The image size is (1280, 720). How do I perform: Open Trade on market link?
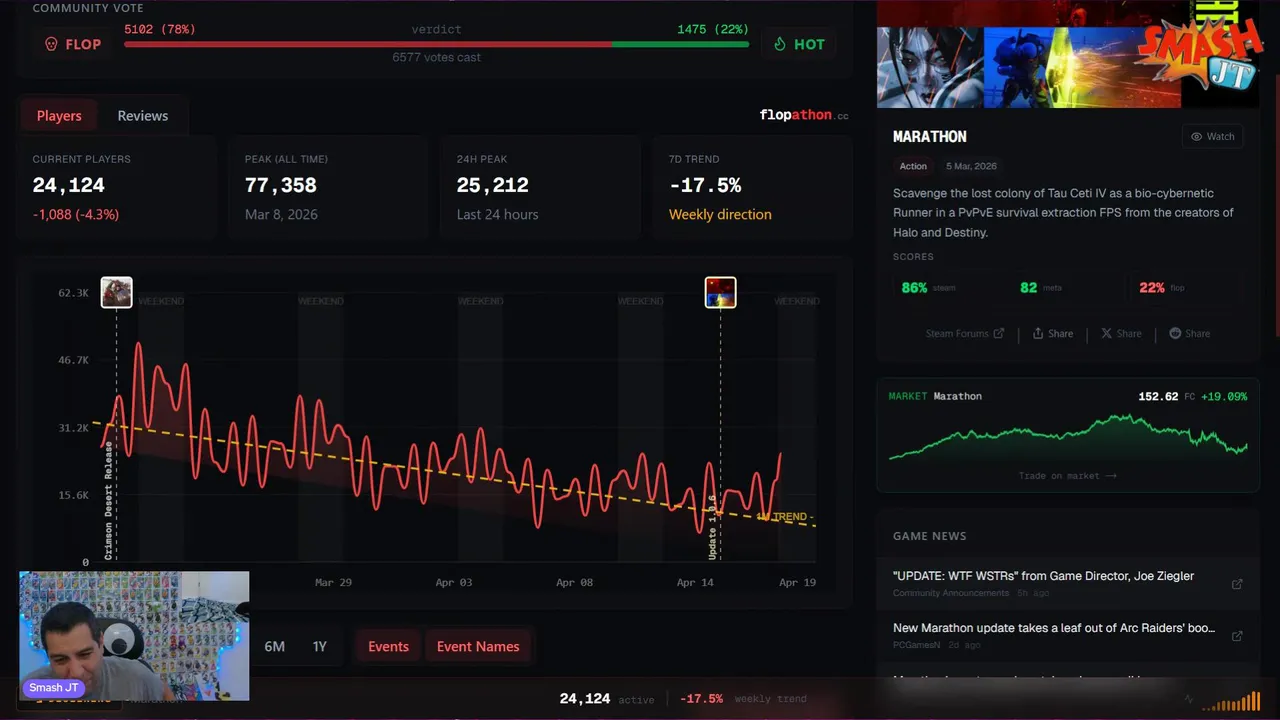[1067, 476]
